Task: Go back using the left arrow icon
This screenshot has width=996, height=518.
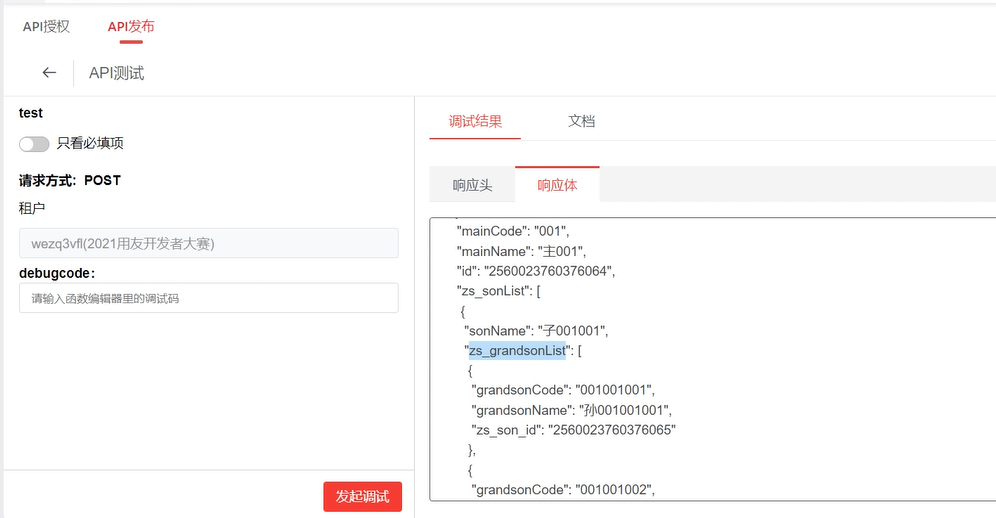Action: [x=49, y=73]
